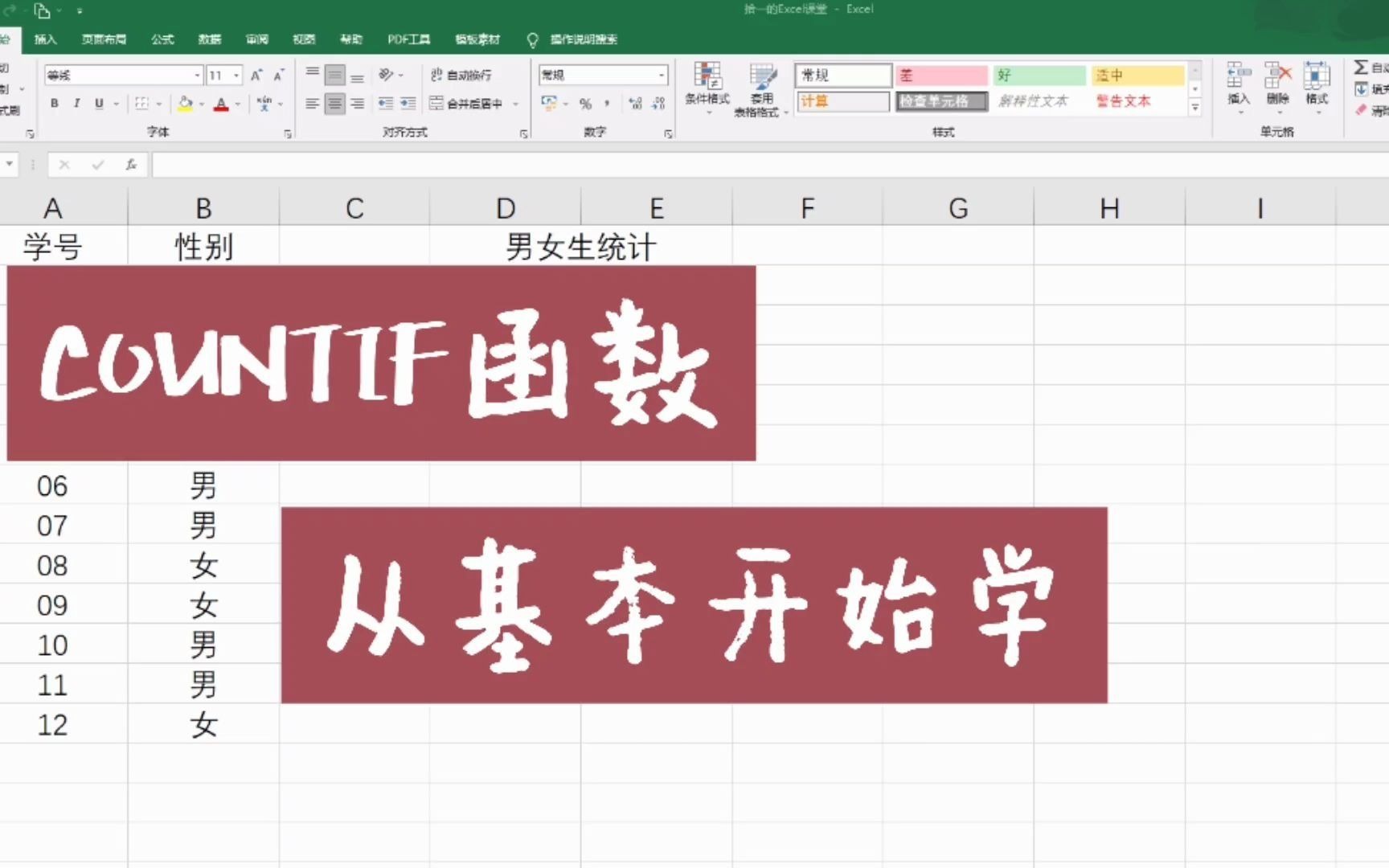Image resolution: width=1389 pixels, height=868 pixels.
Task: Open the 数据 ribbon tab
Action: click(209, 39)
